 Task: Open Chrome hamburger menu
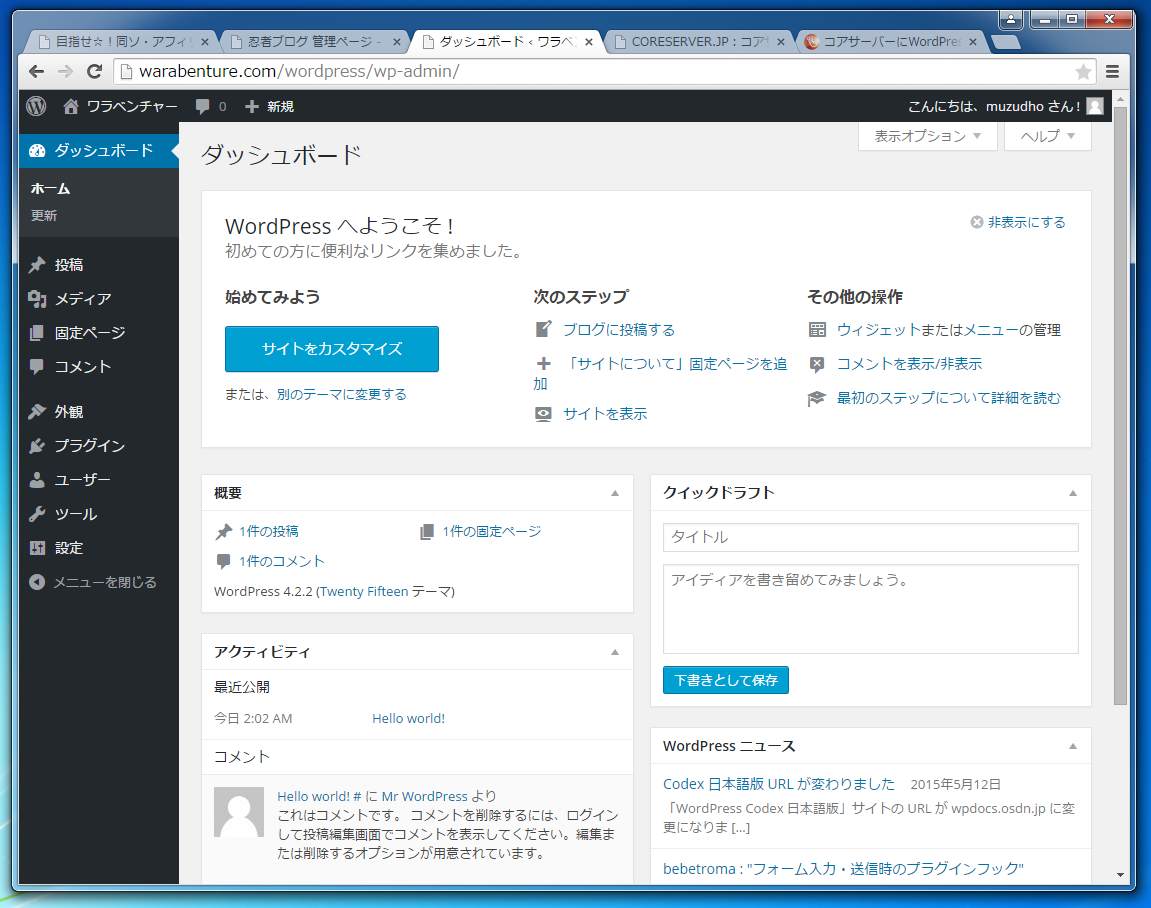coord(1113,71)
